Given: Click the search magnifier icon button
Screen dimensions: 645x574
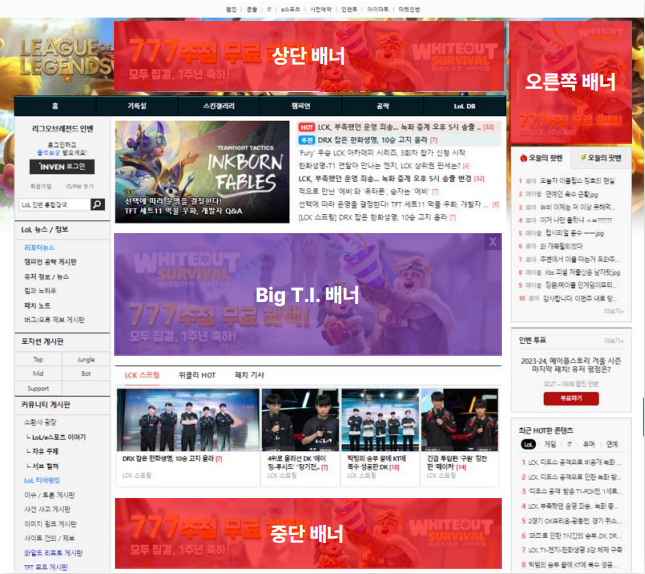Looking at the screenshot, I should [x=97, y=205].
